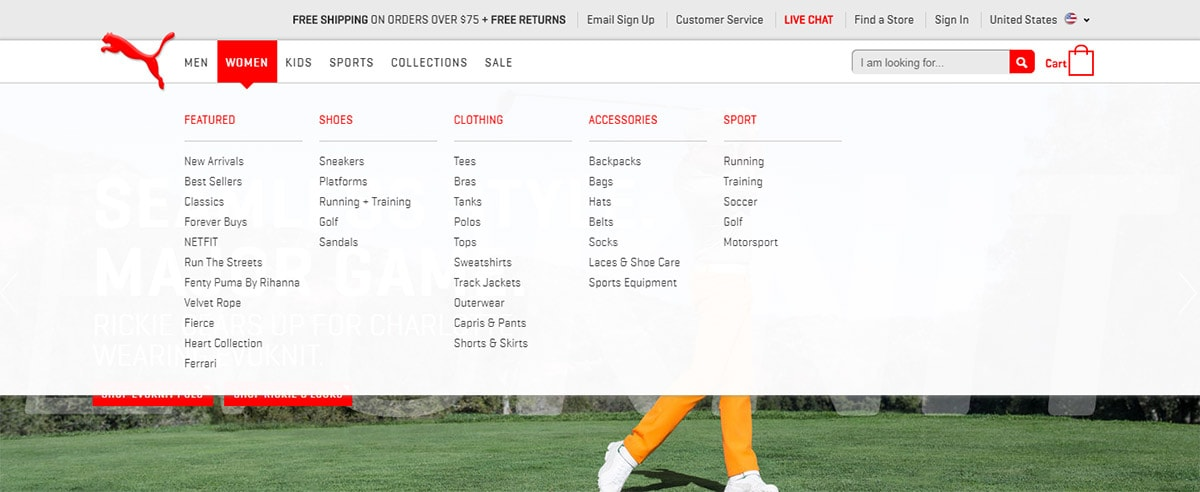Expand the United States country dropdown arrow

[x=1087, y=20]
